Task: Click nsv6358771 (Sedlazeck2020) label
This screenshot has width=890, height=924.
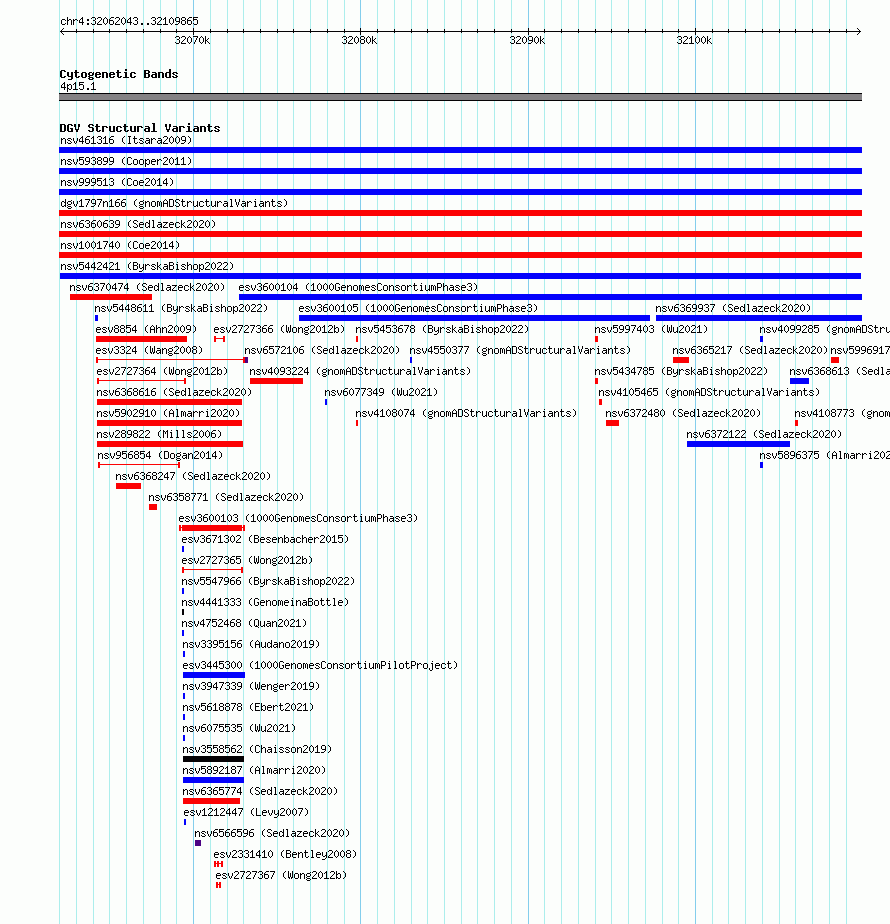Action: 226,497
